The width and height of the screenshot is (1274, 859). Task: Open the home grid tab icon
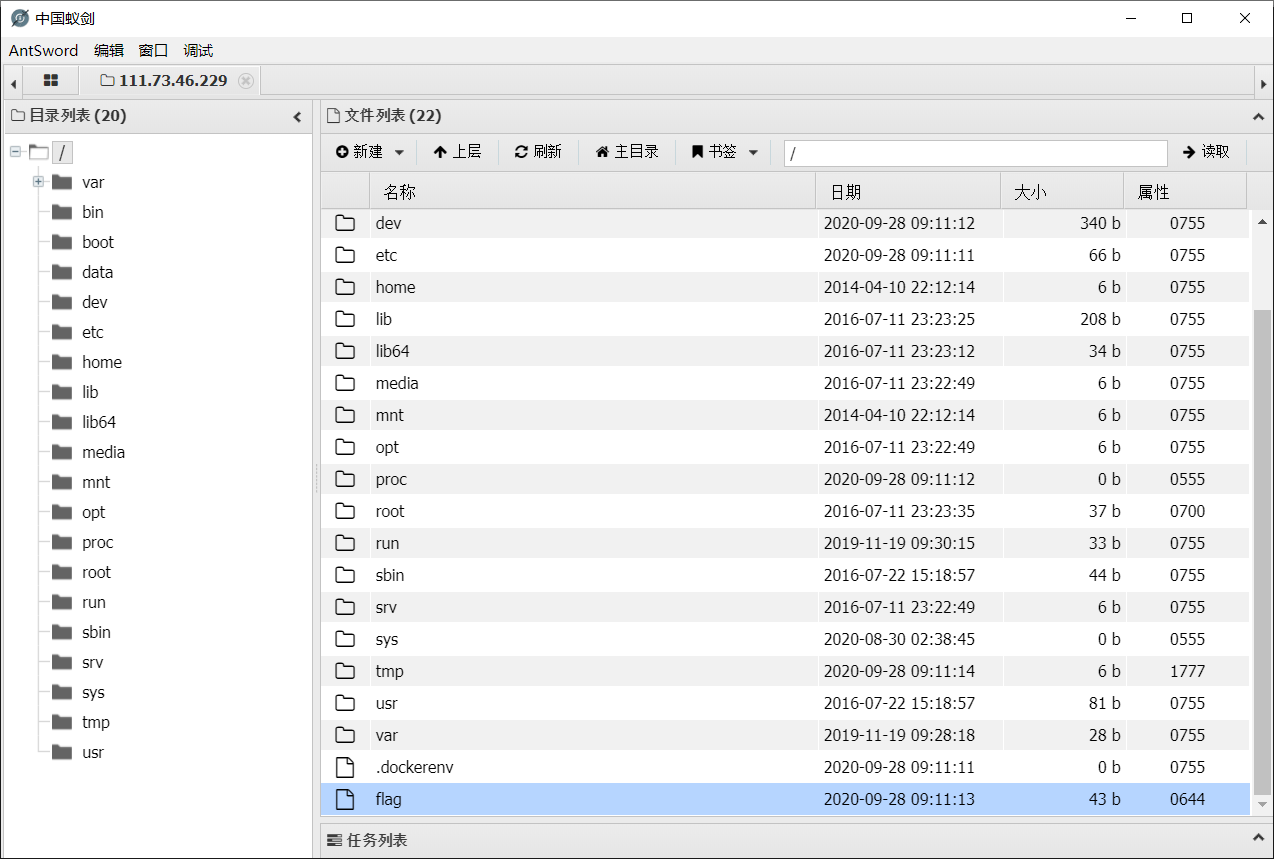(51, 81)
